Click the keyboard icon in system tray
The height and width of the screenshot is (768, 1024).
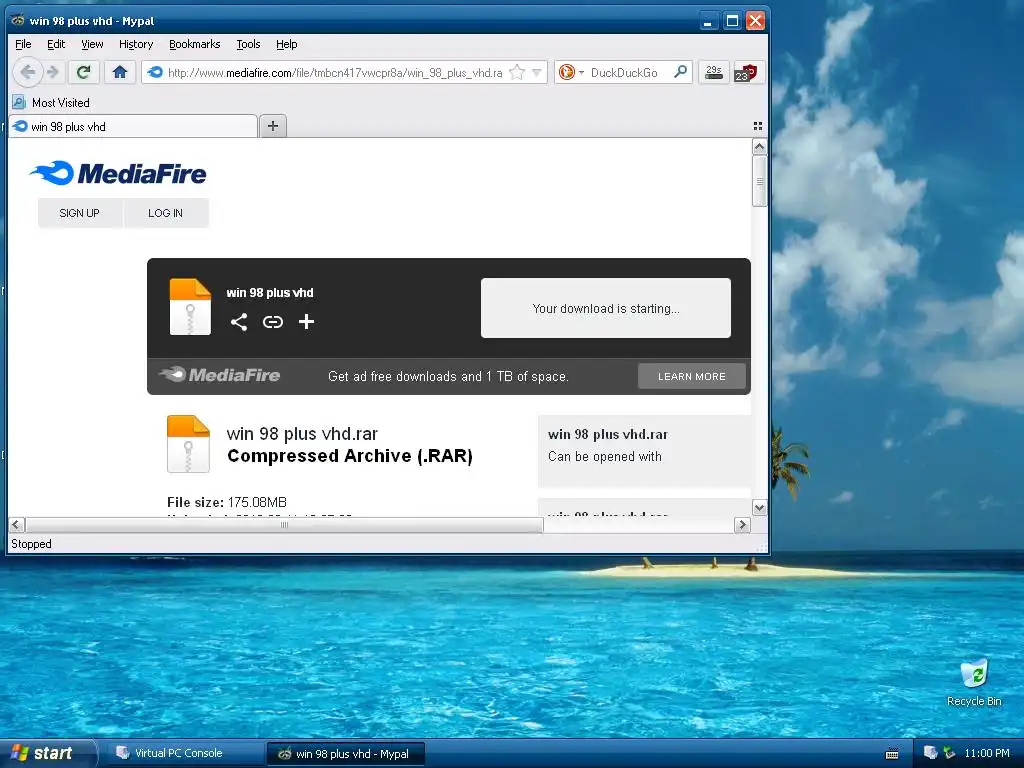tap(892, 754)
